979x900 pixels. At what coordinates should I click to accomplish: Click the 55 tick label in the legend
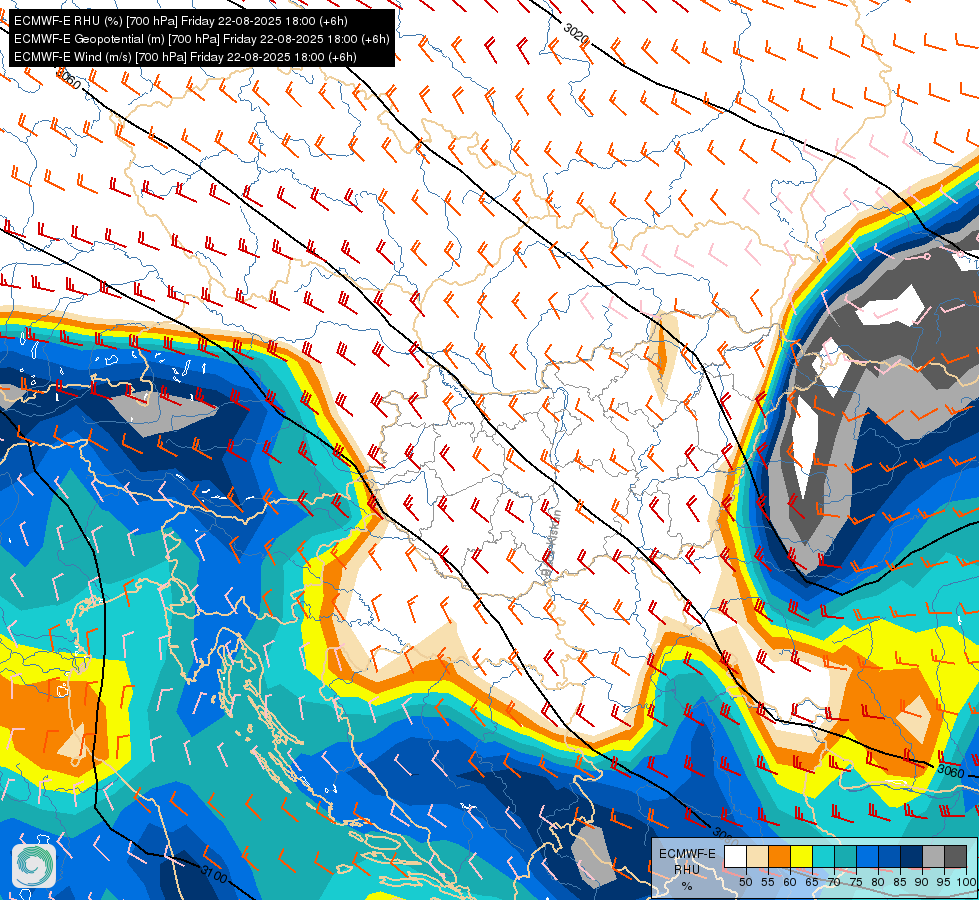point(768,882)
